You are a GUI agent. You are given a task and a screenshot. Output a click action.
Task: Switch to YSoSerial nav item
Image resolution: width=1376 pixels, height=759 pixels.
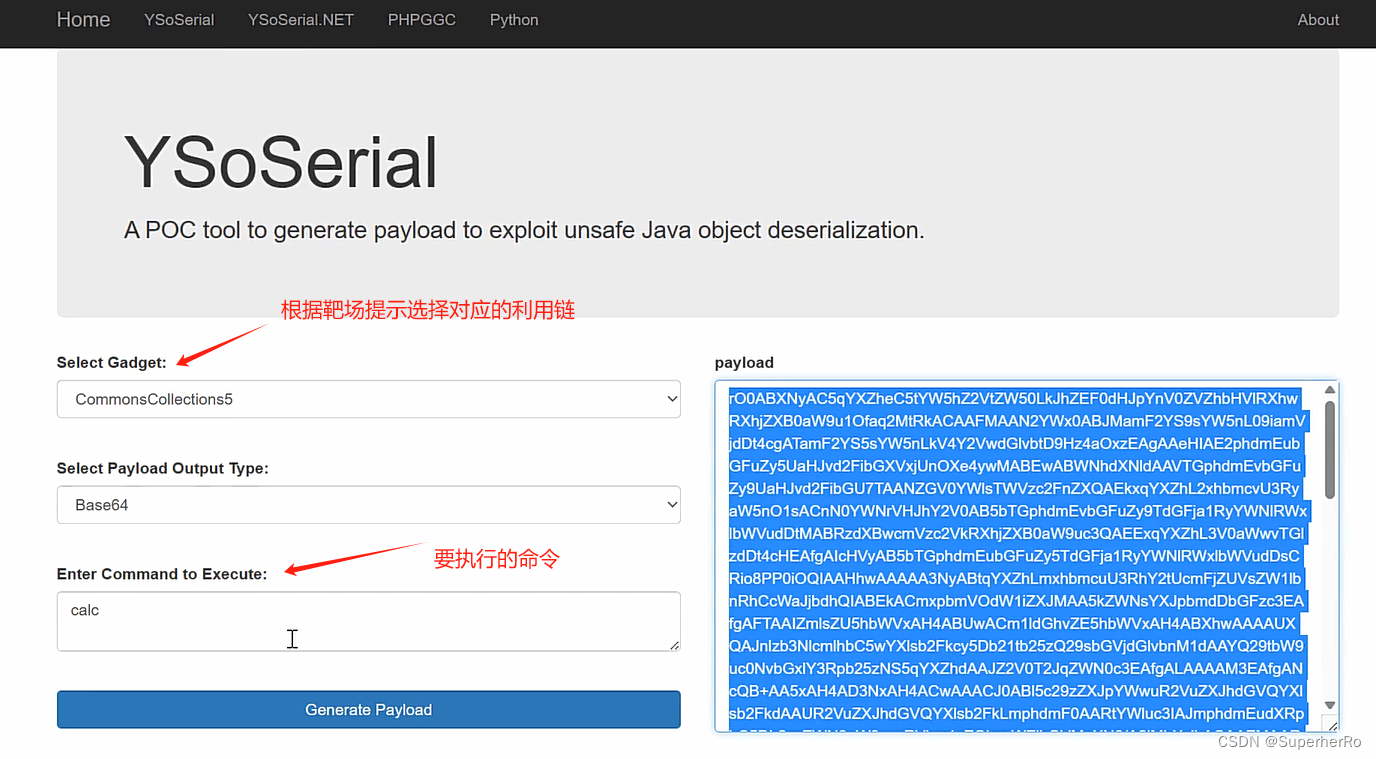click(x=179, y=20)
